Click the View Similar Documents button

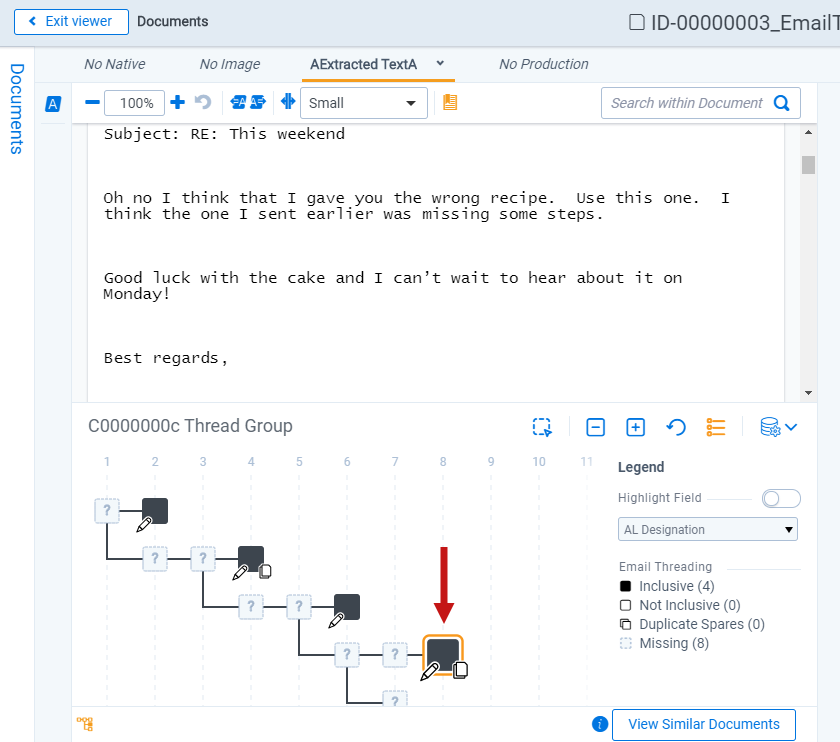(x=704, y=724)
